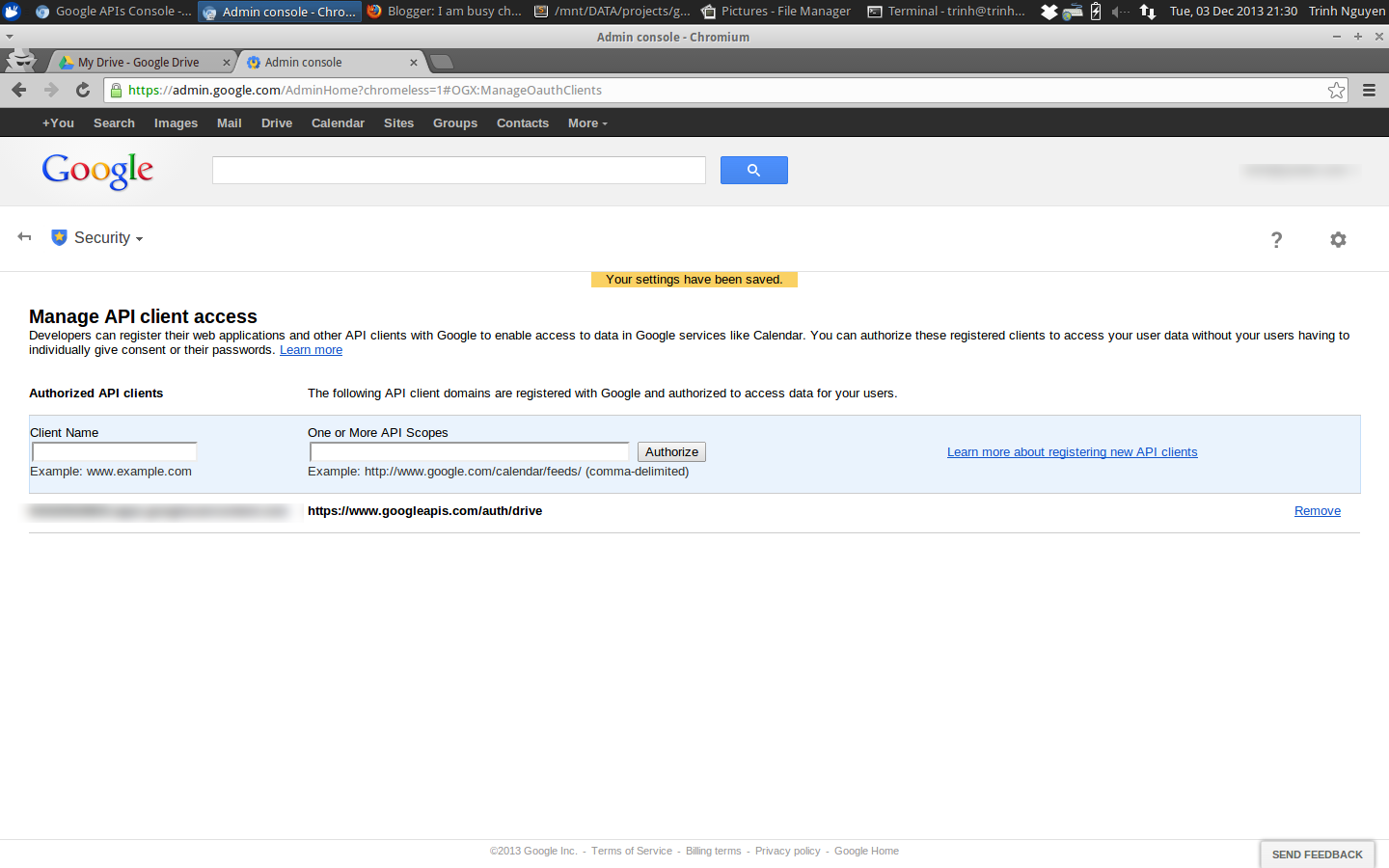Viewport: 1389px width, 868px height.
Task: Click the volume tray icon
Action: click(x=1119, y=12)
